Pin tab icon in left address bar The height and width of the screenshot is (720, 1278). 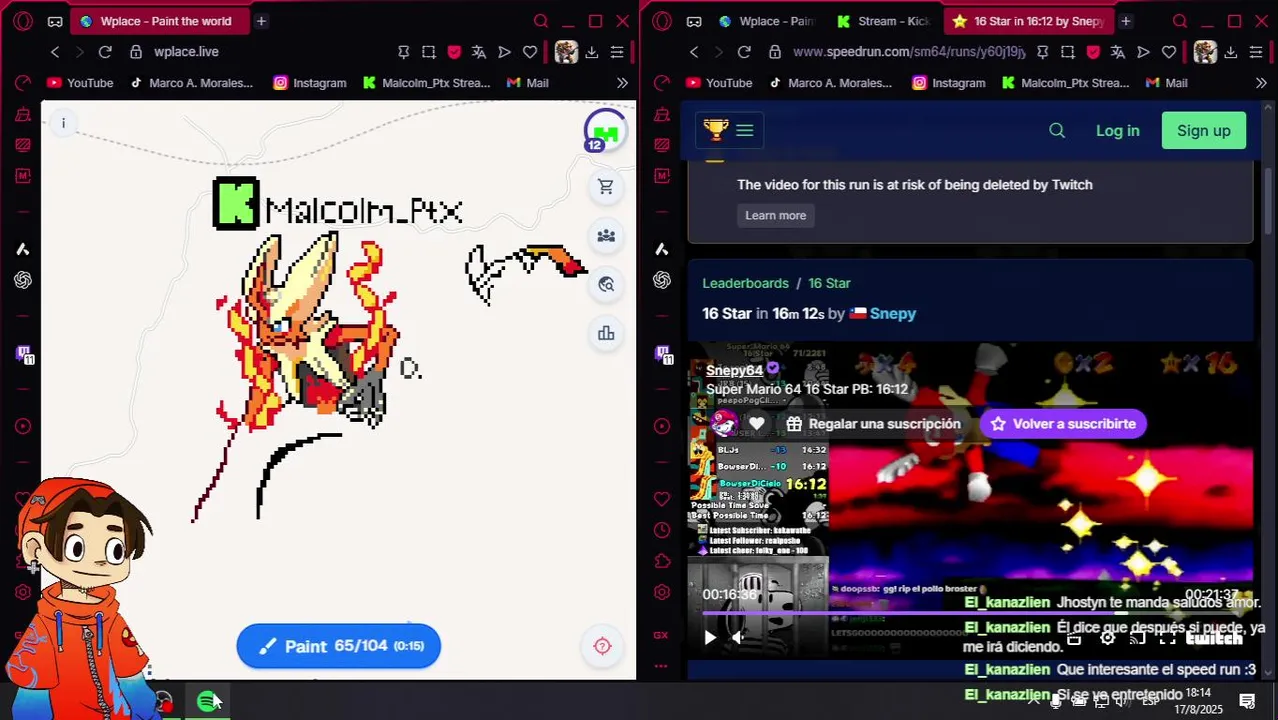click(403, 52)
